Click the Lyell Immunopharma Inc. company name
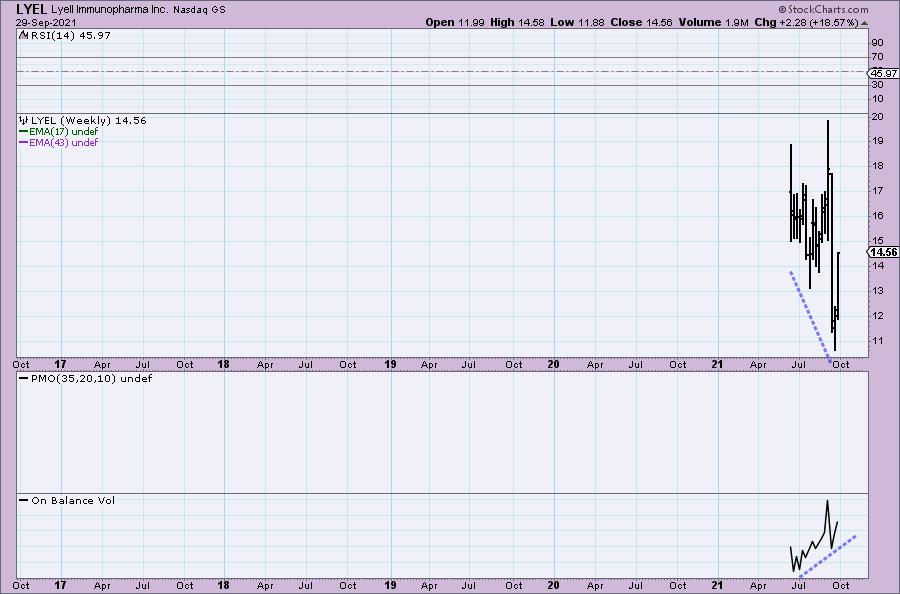The width and height of the screenshot is (900, 594). click(110, 10)
